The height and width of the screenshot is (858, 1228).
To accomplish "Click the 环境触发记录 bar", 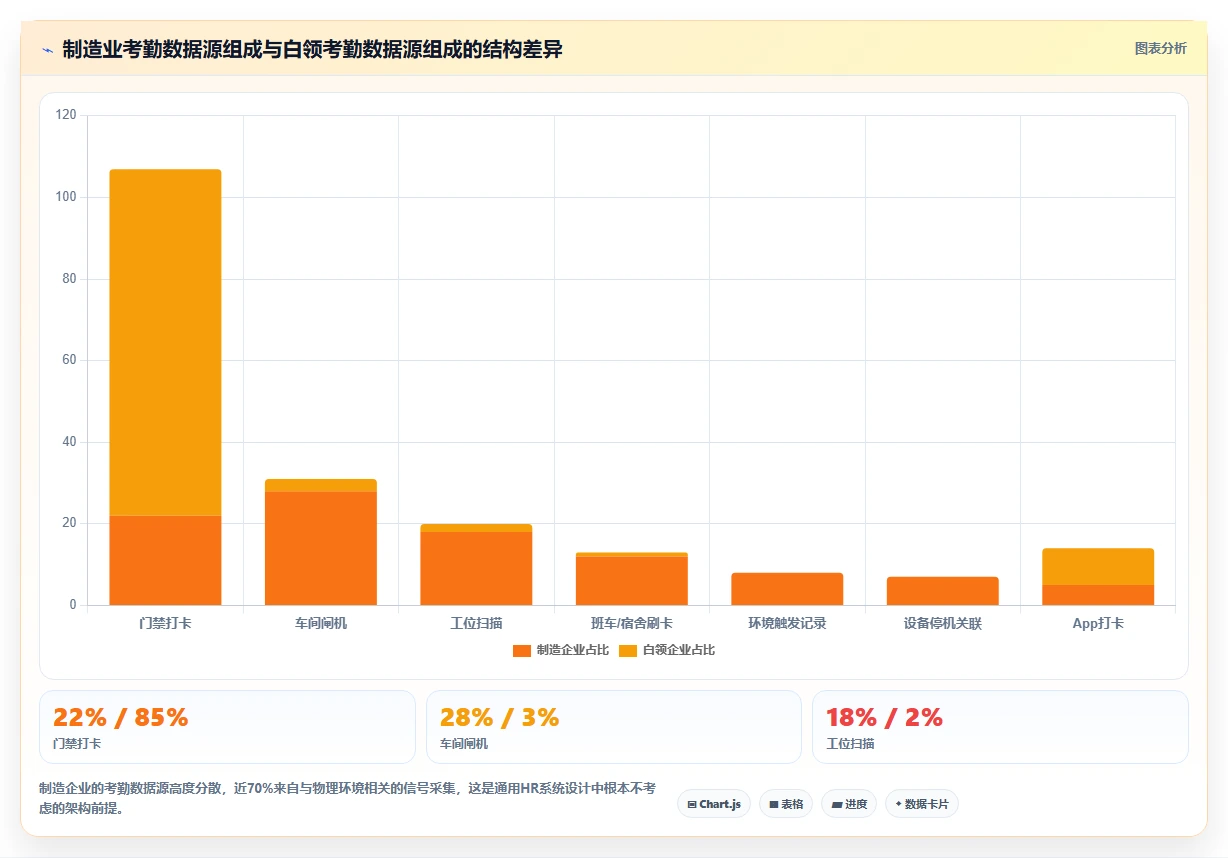I will (x=787, y=589).
